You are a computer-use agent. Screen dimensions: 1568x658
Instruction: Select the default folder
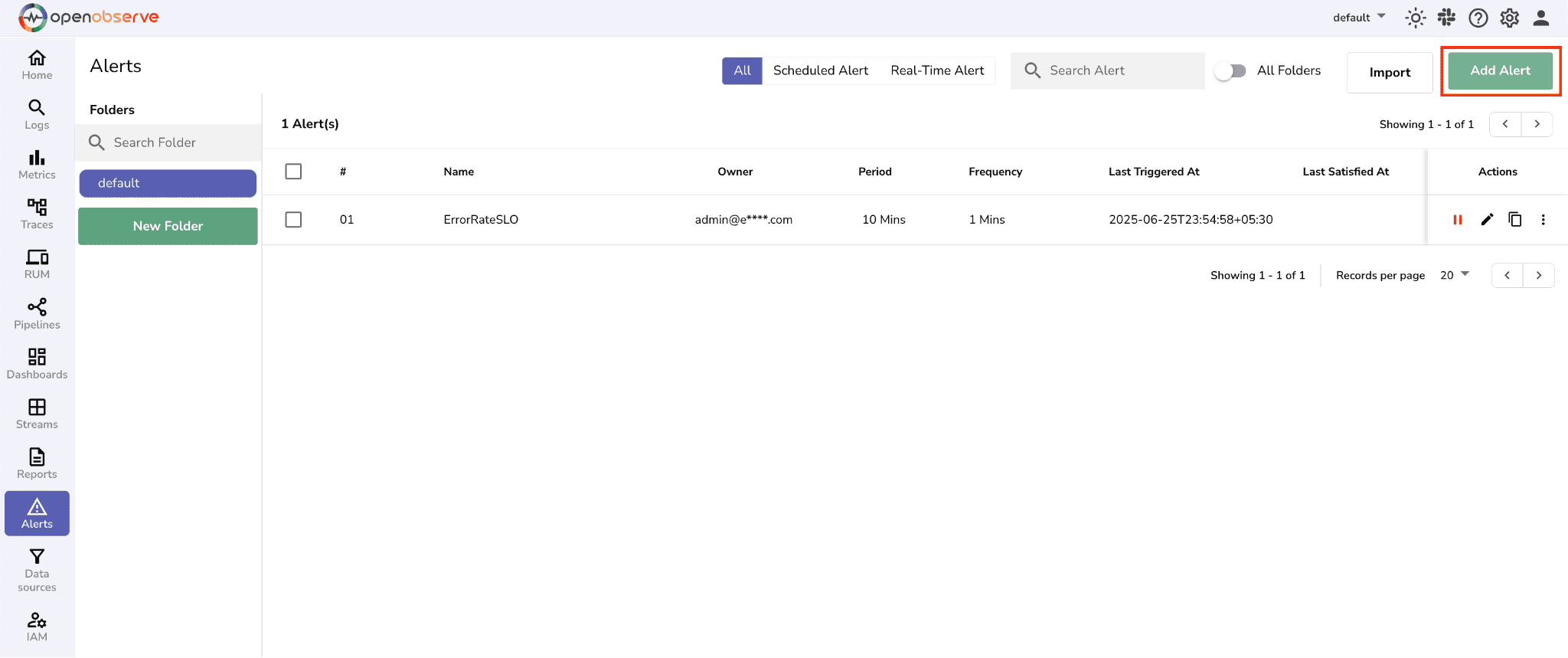tap(168, 183)
